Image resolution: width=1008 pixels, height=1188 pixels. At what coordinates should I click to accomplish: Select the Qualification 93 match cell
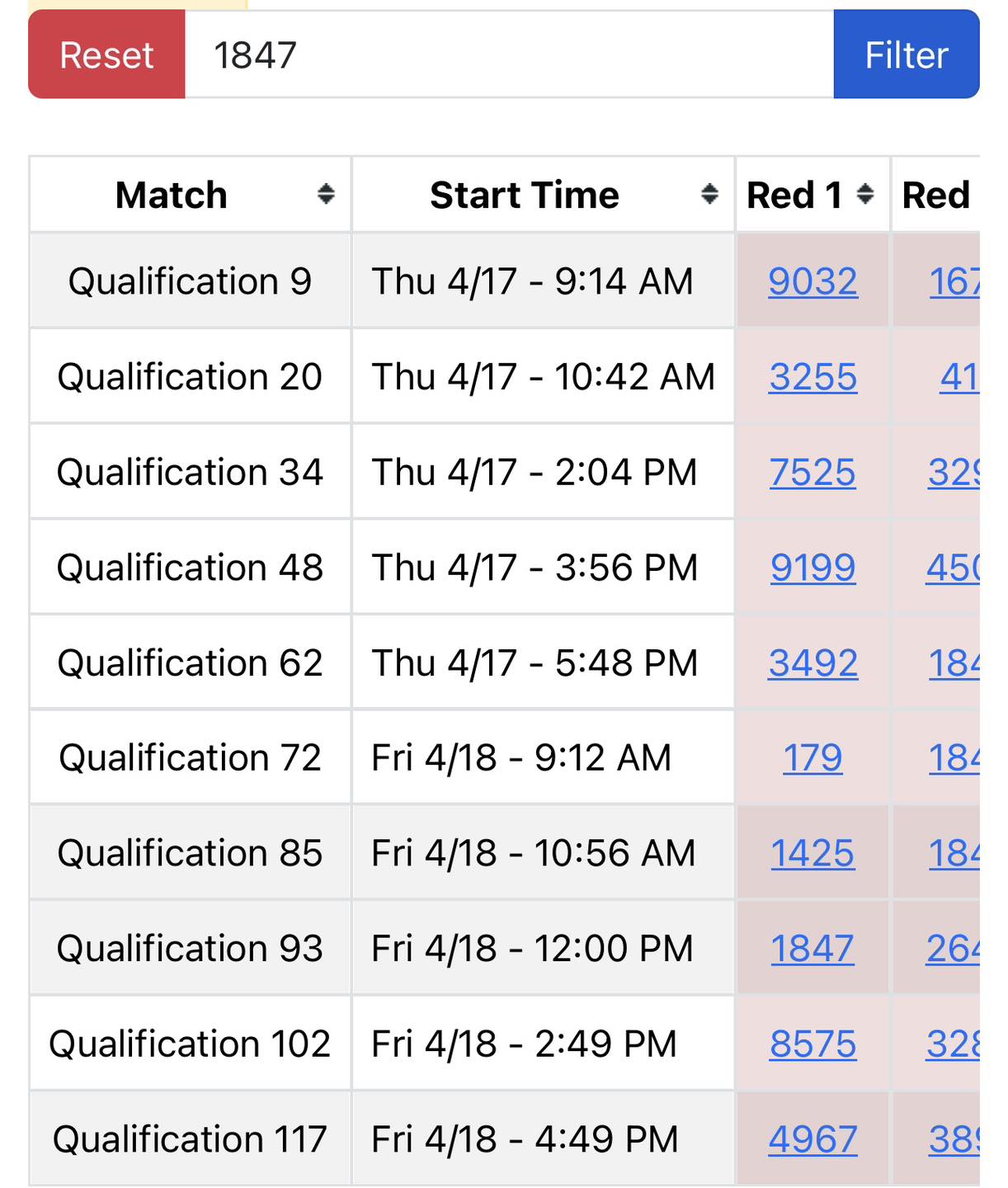point(191,948)
